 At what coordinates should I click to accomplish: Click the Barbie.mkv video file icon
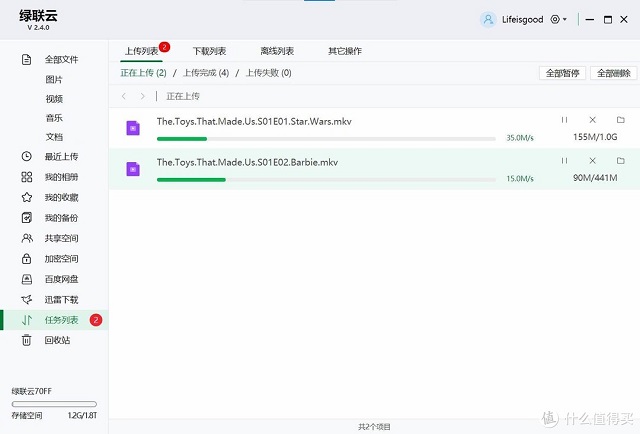point(133,169)
